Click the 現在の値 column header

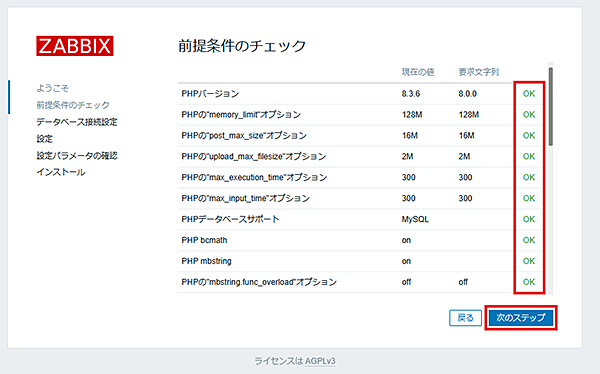point(418,72)
